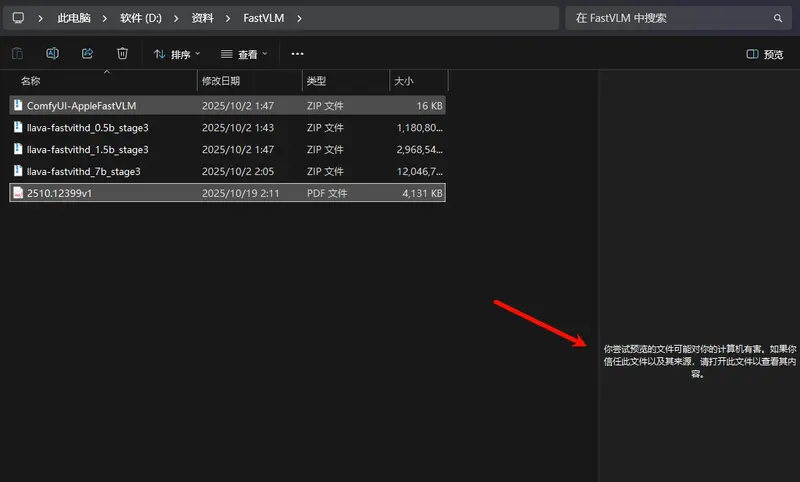The height and width of the screenshot is (482, 800).
Task: Click the Paste icon in toolbar
Action: click(x=17, y=54)
